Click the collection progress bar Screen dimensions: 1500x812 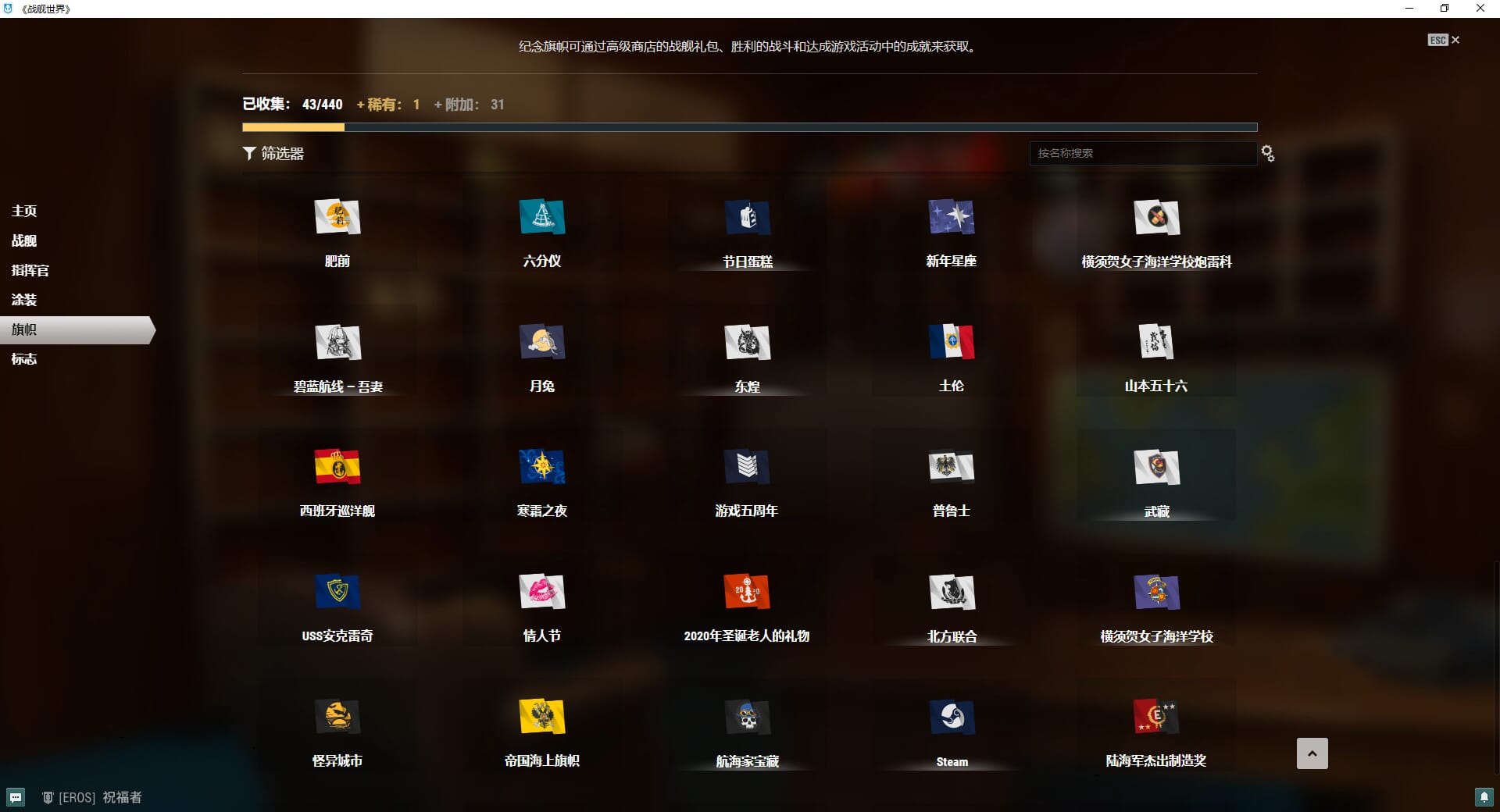tap(749, 127)
